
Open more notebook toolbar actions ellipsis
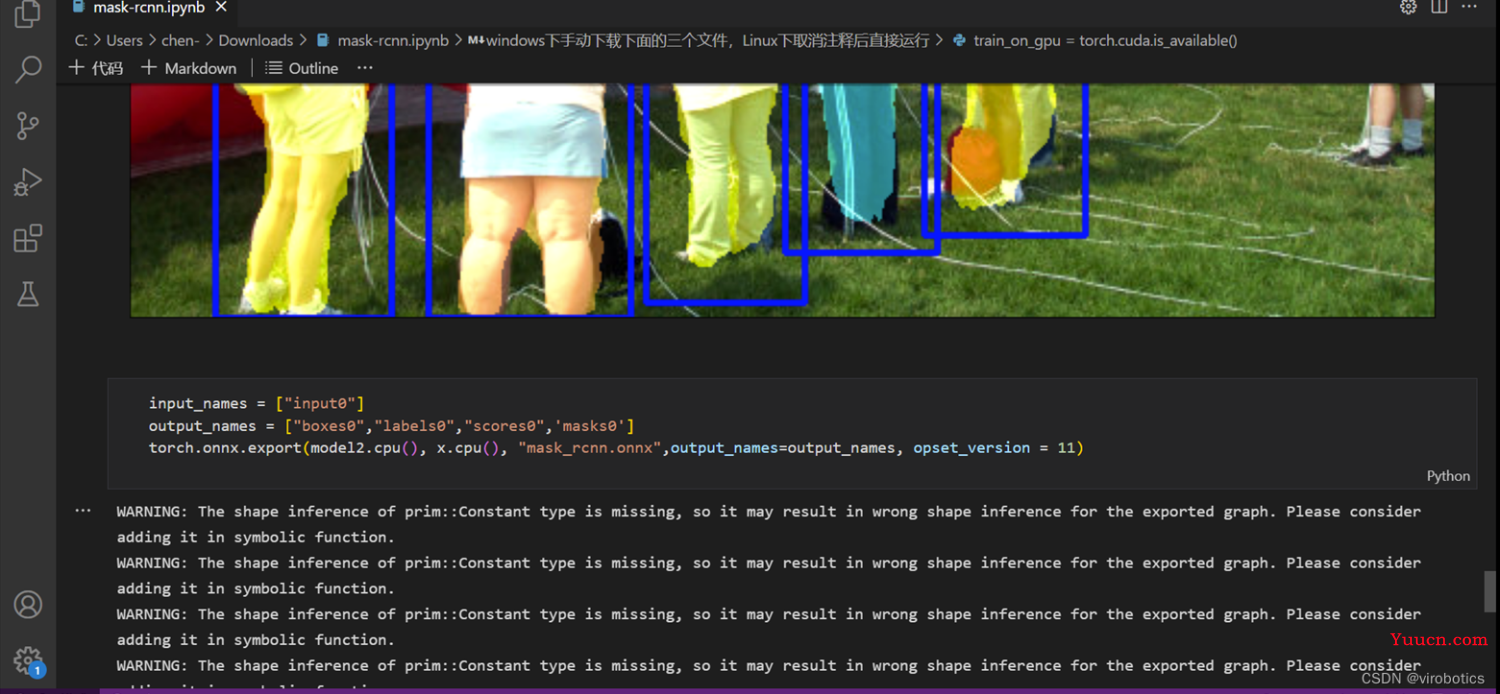364,68
